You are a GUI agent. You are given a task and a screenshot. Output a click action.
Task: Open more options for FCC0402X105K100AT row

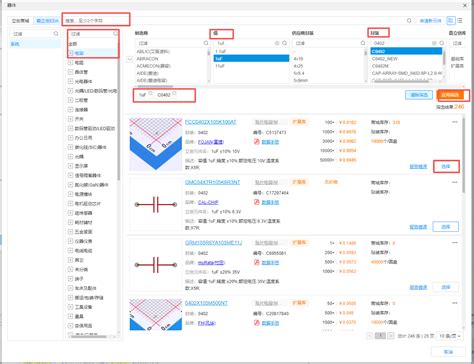455,122
